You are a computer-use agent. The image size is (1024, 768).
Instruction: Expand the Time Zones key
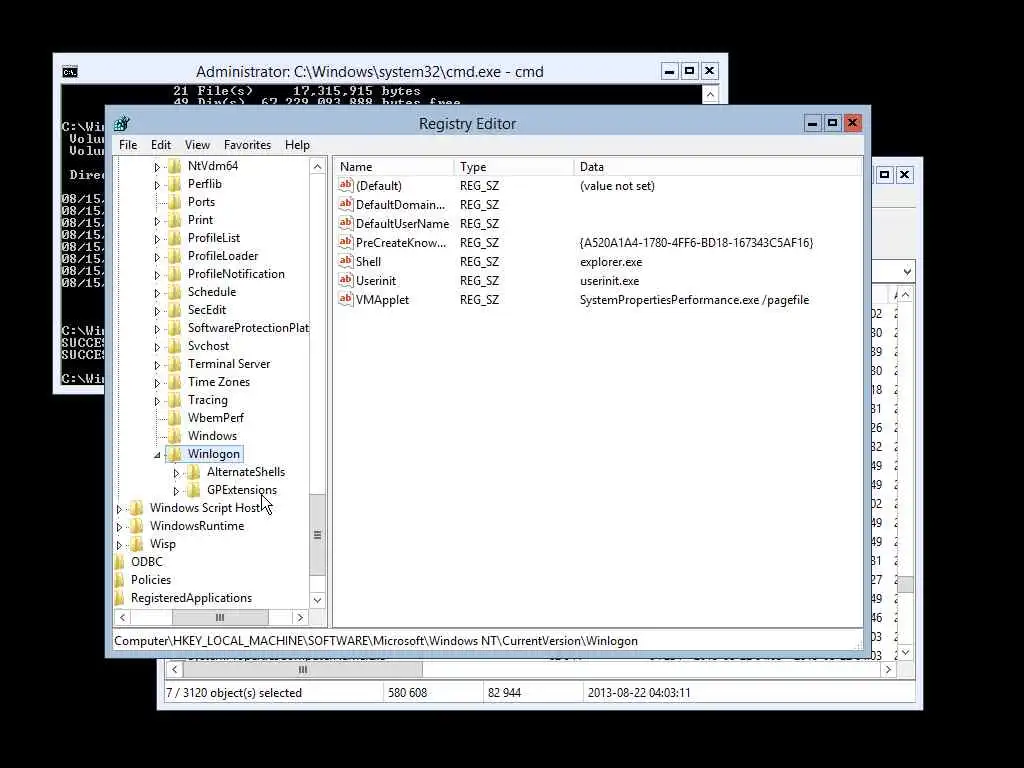click(157, 383)
